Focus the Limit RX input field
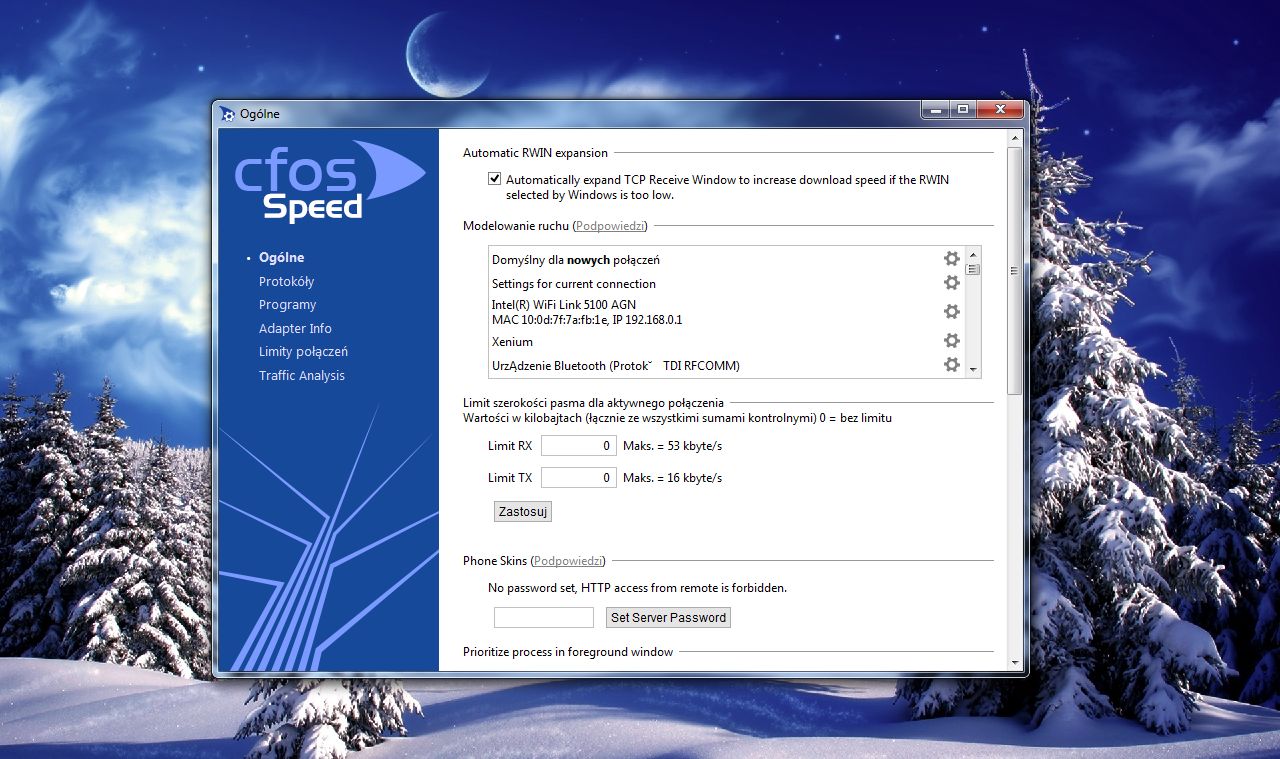1280x759 pixels. pyautogui.click(x=578, y=445)
